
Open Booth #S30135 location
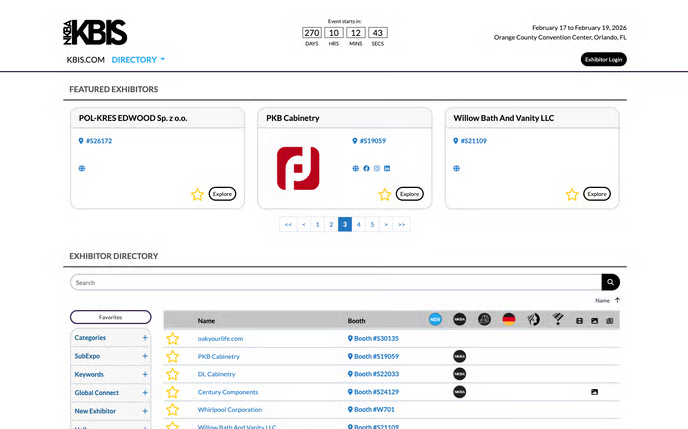click(x=373, y=339)
